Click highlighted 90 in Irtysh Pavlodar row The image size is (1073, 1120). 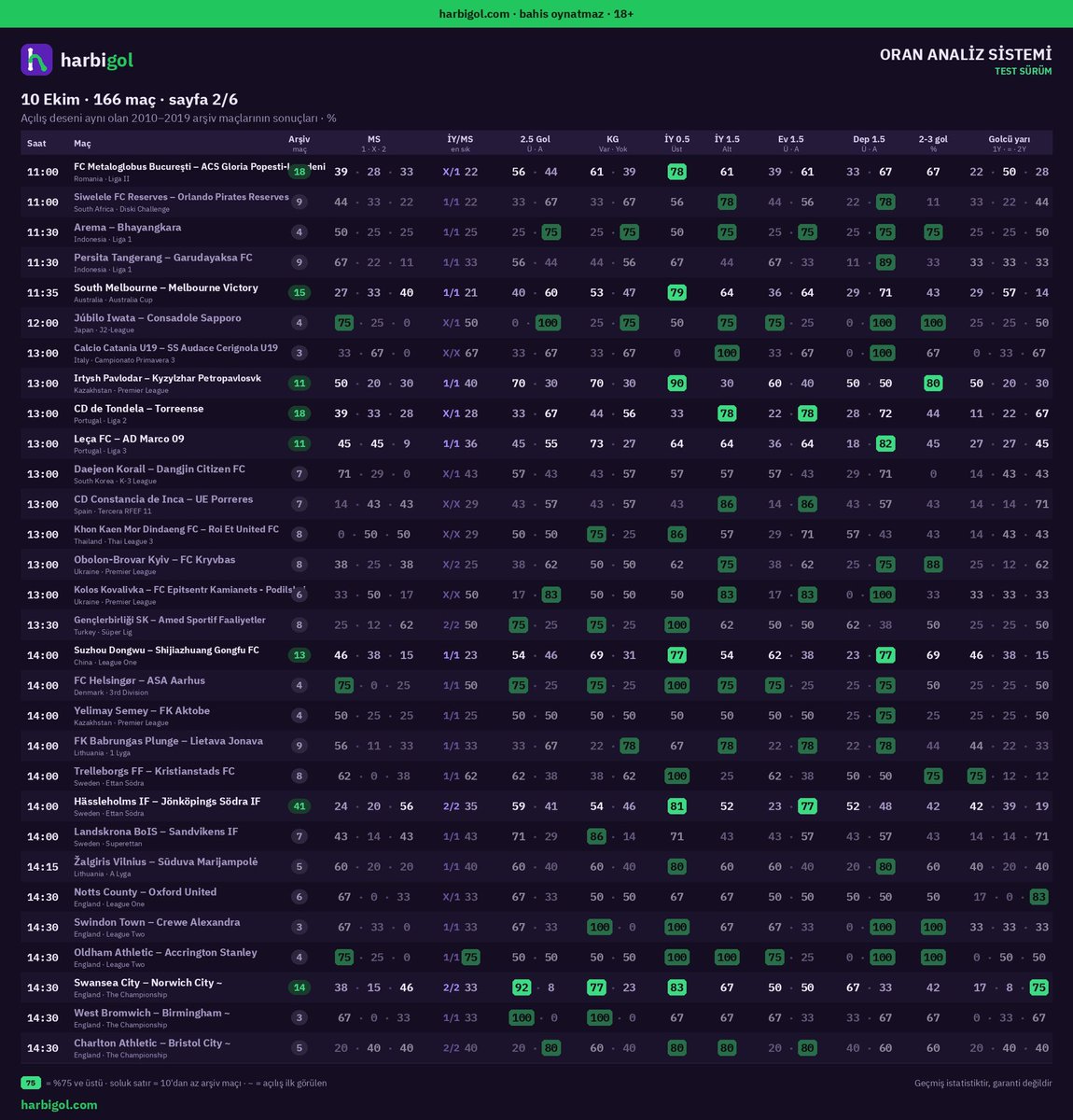(x=677, y=384)
